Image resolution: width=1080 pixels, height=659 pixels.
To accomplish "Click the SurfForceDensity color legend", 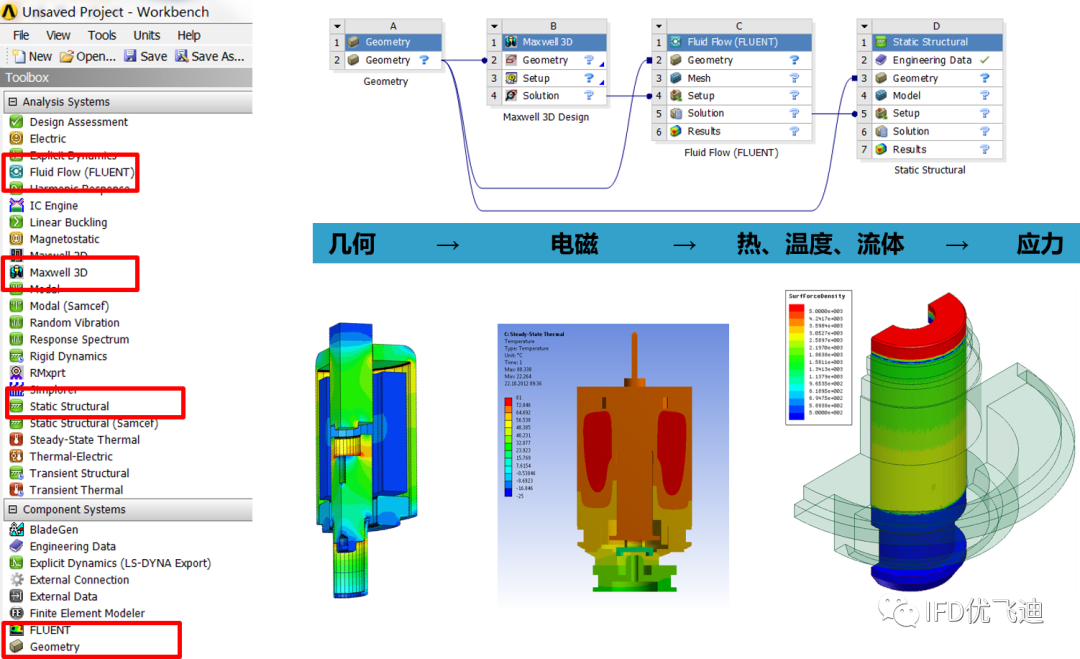I will pyautogui.click(x=818, y=357).
